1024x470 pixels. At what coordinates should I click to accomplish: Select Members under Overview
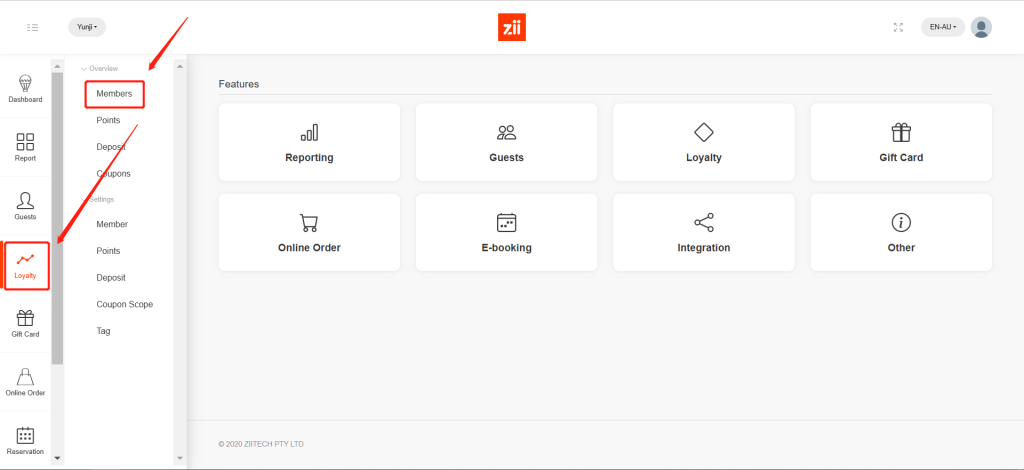click(114, 94)
